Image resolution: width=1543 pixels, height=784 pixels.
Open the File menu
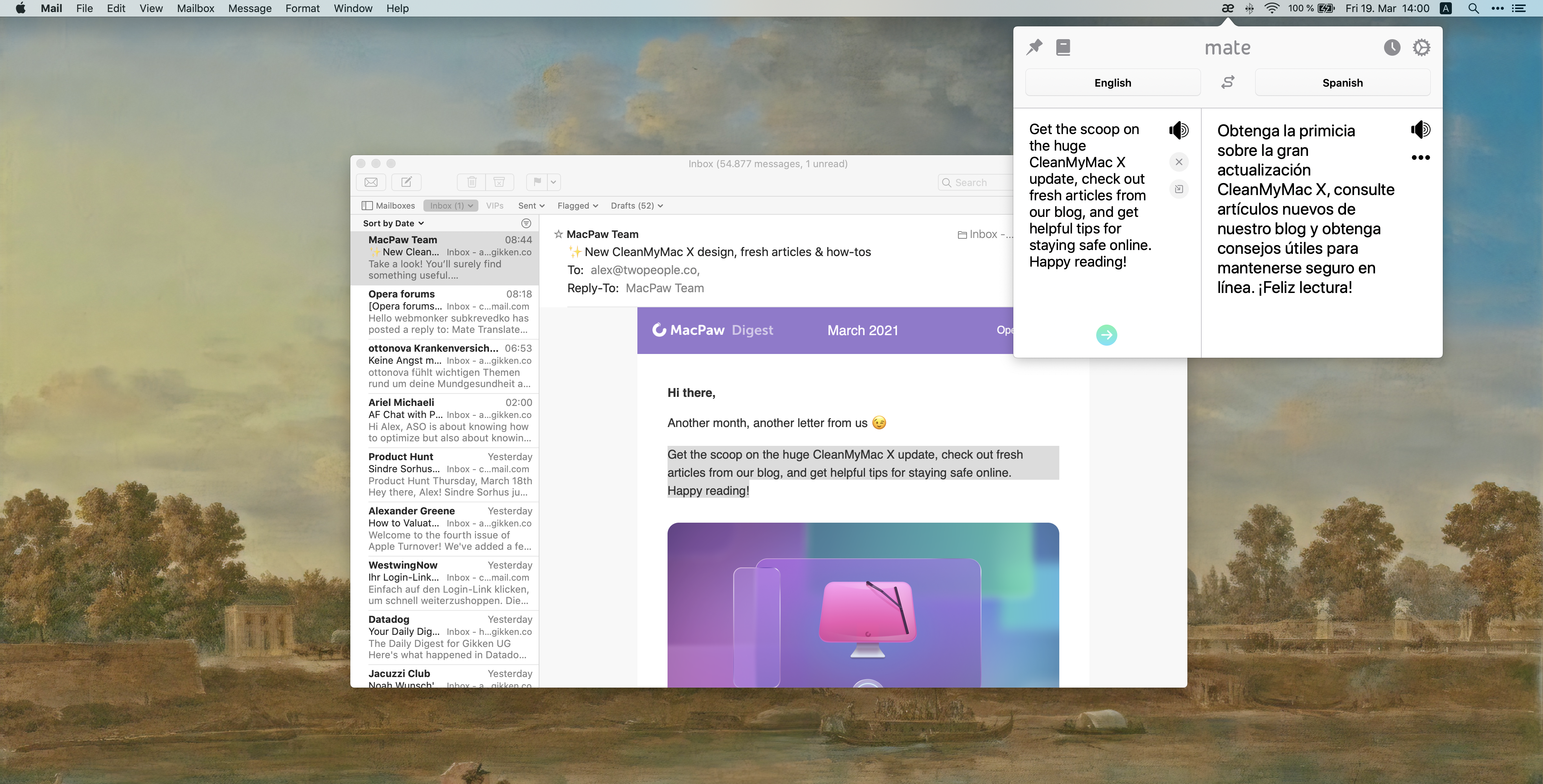[x=84, y=8]
